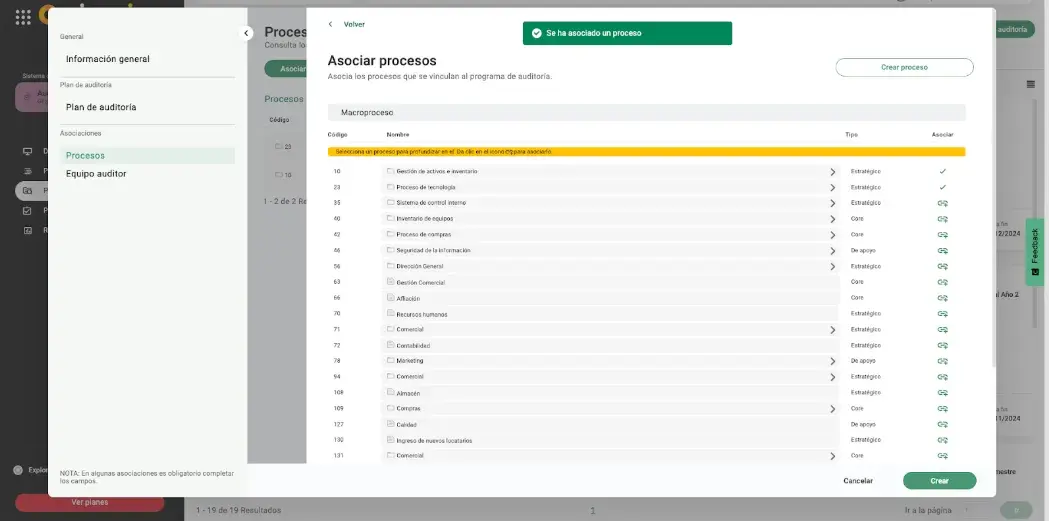
Task: Open Información general section
Action: pos(108,59)
